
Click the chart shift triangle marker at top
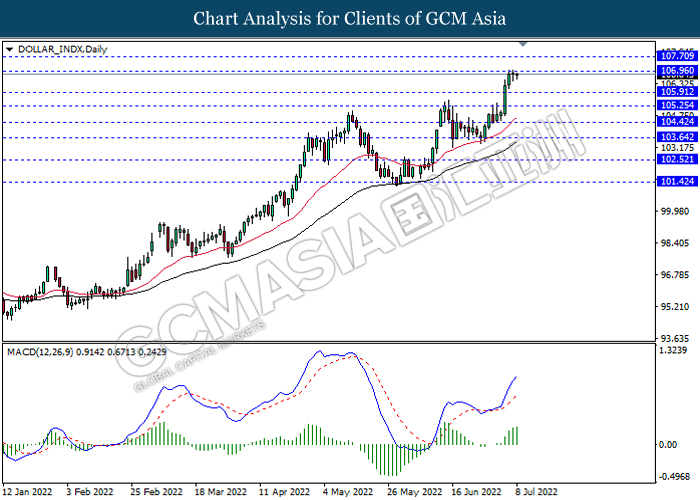click(523, 44)
